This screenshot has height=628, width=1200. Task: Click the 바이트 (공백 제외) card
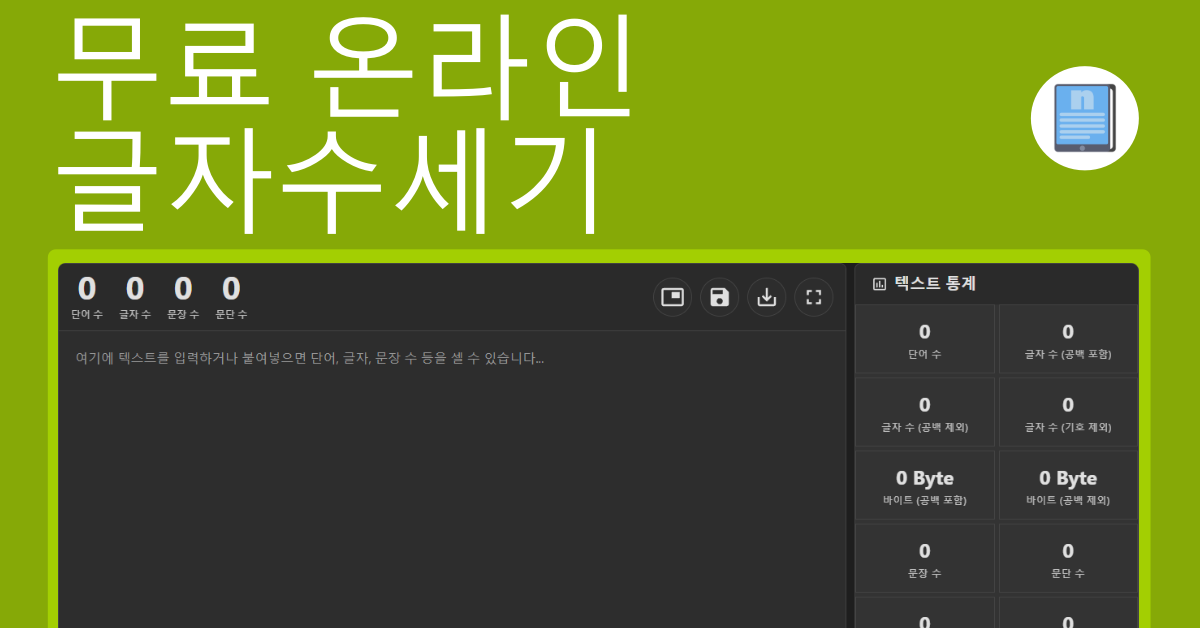[x=1068, y=485]
